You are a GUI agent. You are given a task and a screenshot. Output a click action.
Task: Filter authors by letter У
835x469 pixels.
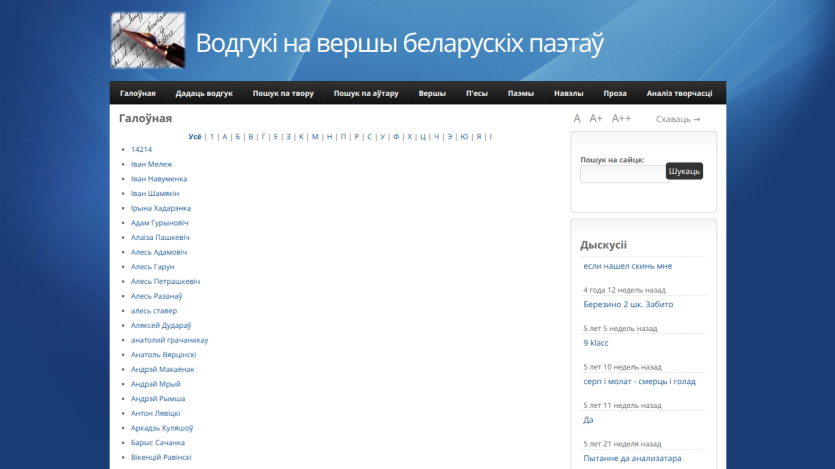(382, 137)
